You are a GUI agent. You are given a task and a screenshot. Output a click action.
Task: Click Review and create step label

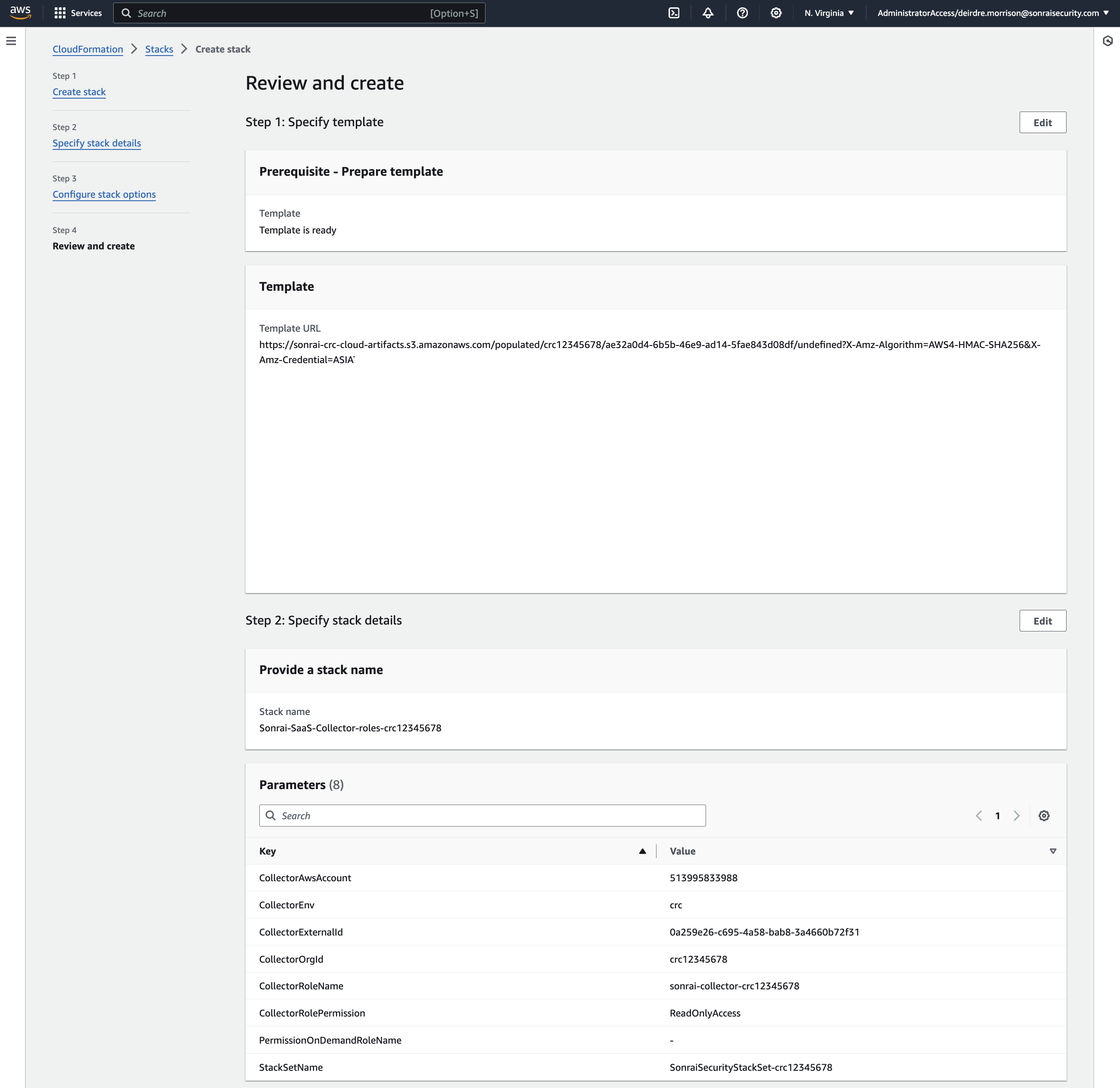[x=94, y=246]
